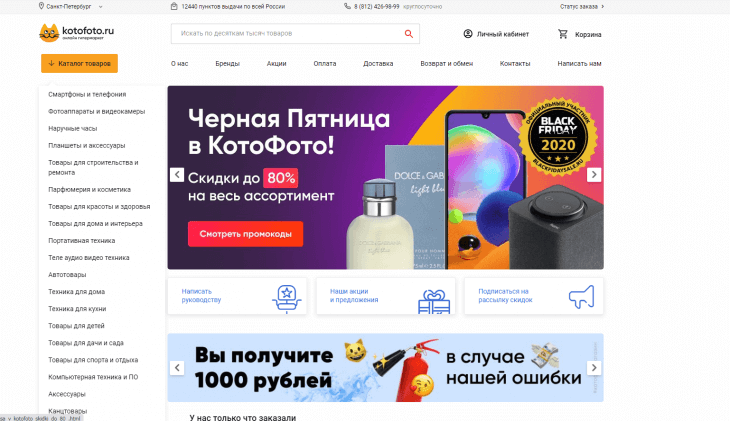Click the megaphone subscribe icon
Image resolution: width=730 pixels, height=421 pixels.
point(581,297)
